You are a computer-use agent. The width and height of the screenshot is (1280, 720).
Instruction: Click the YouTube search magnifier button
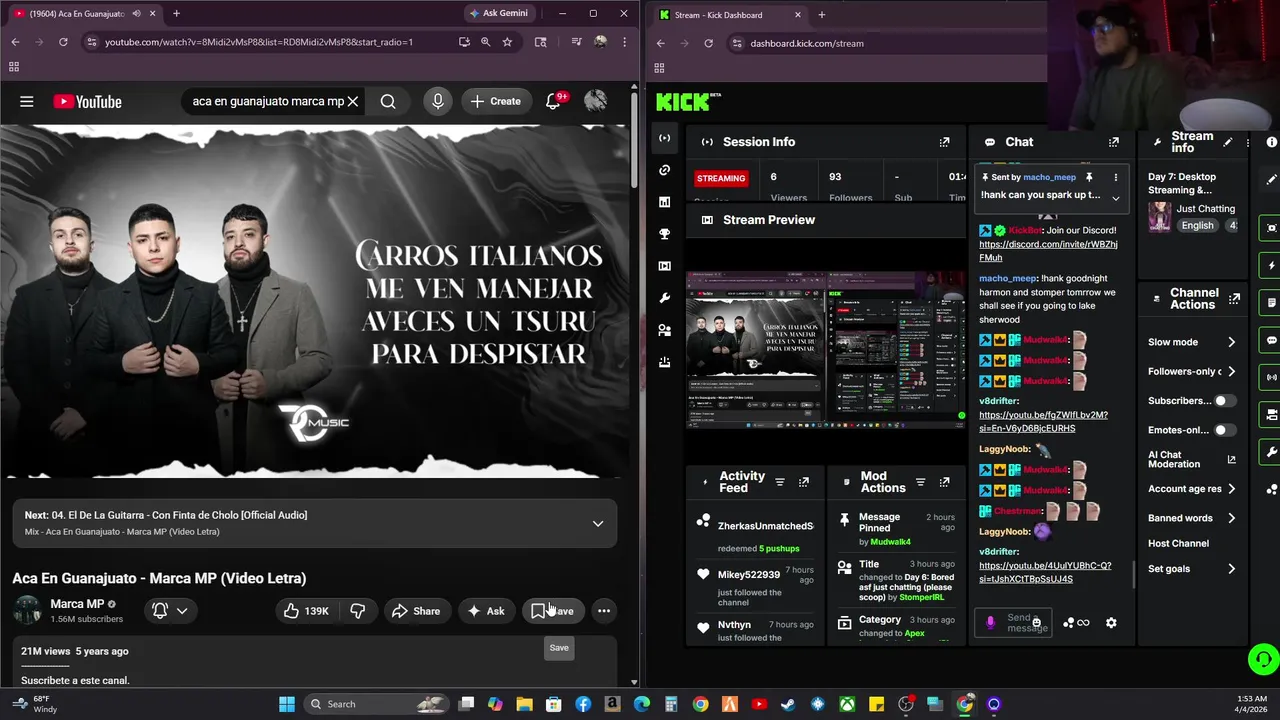pyautogui.click(x=388, y=101)
